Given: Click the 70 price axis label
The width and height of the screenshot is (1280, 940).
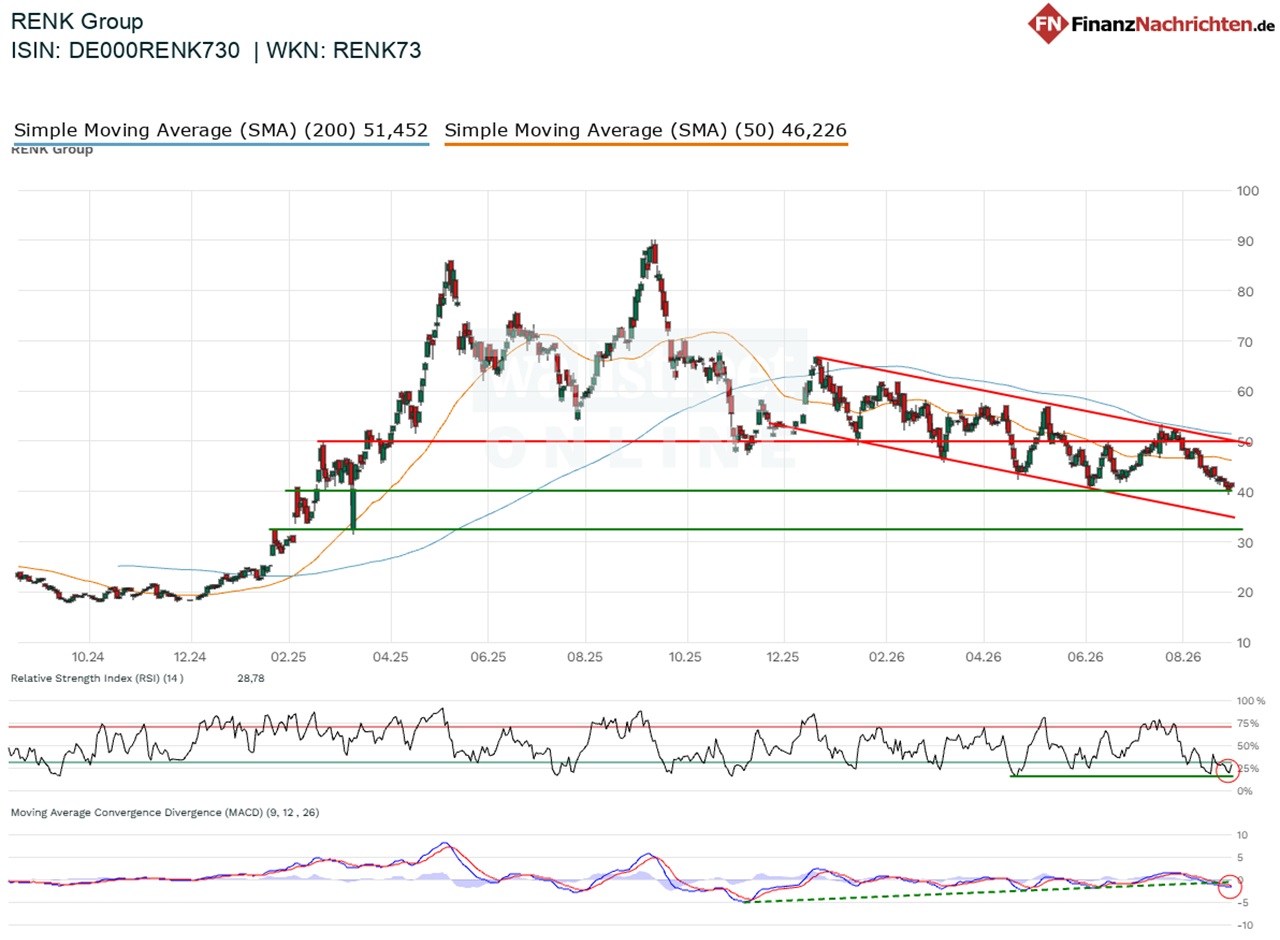Looking at the screenshot, I should (x=1243, y=342).
